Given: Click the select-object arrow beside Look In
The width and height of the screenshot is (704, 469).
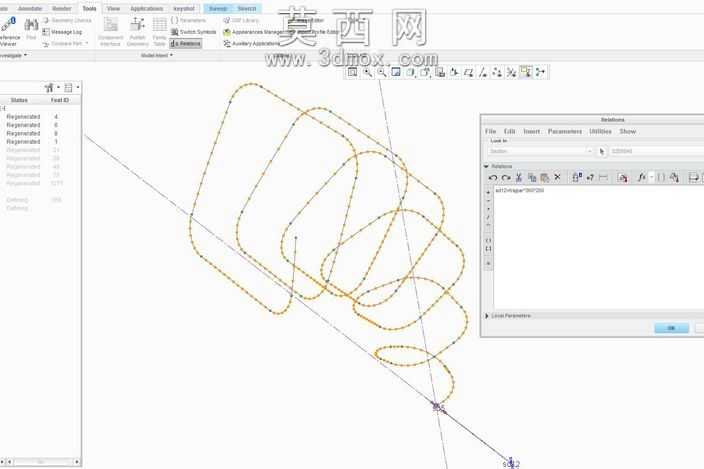Looking at the screenshot, I should coord(602,151).
